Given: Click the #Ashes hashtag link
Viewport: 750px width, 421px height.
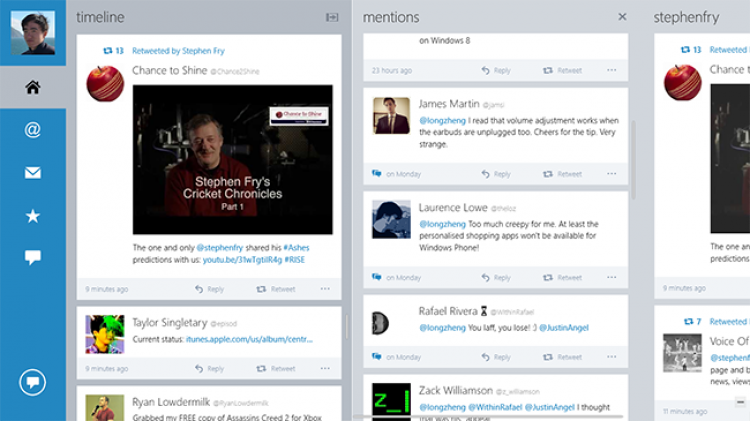Looking at the screenshot, I should coord(296,248).
